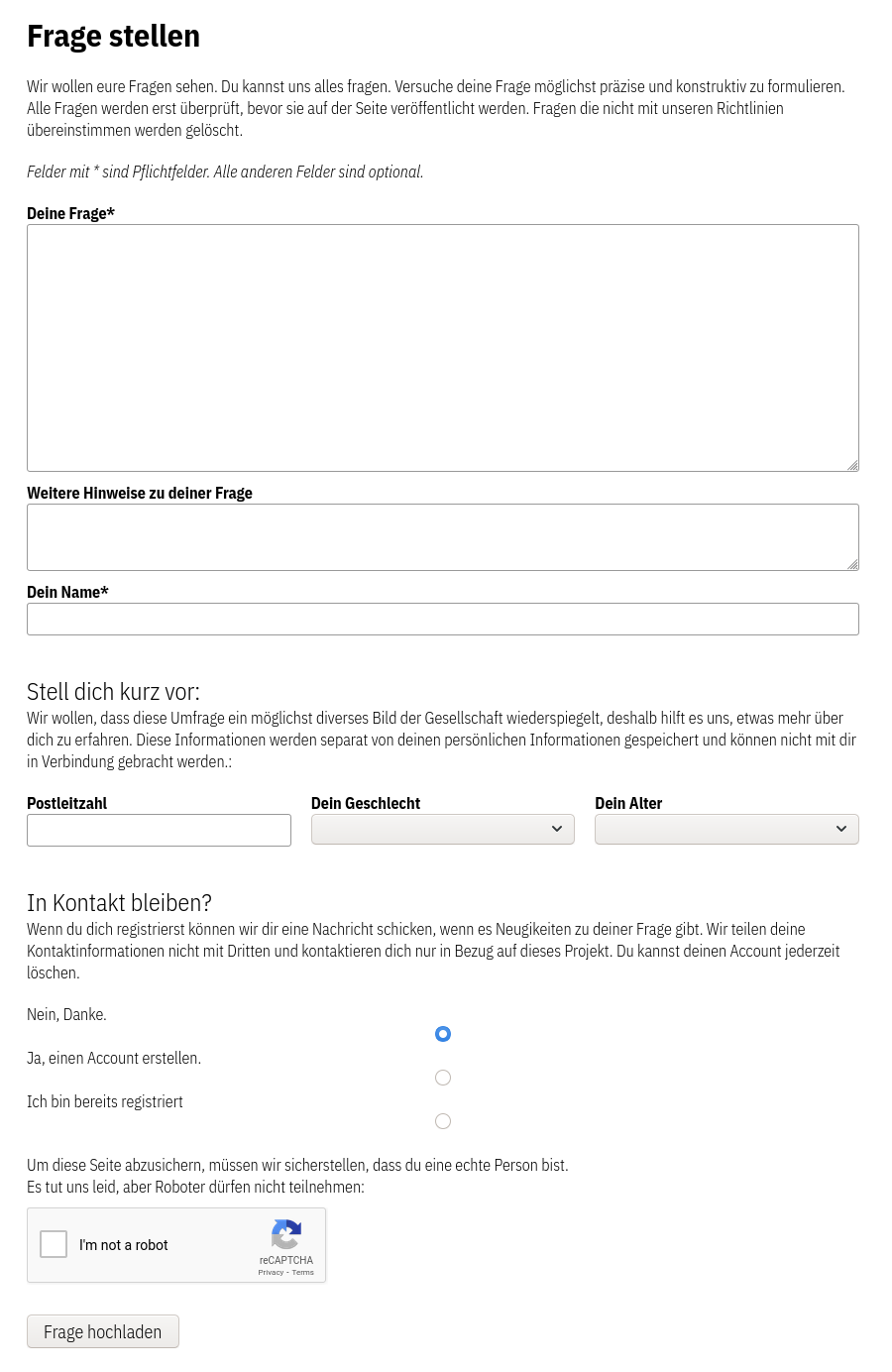The height and width of the screenshot is (1372, 892).
Task: Open the reCAPTCHA Privacy link
Action: [x=271, y=1272]
